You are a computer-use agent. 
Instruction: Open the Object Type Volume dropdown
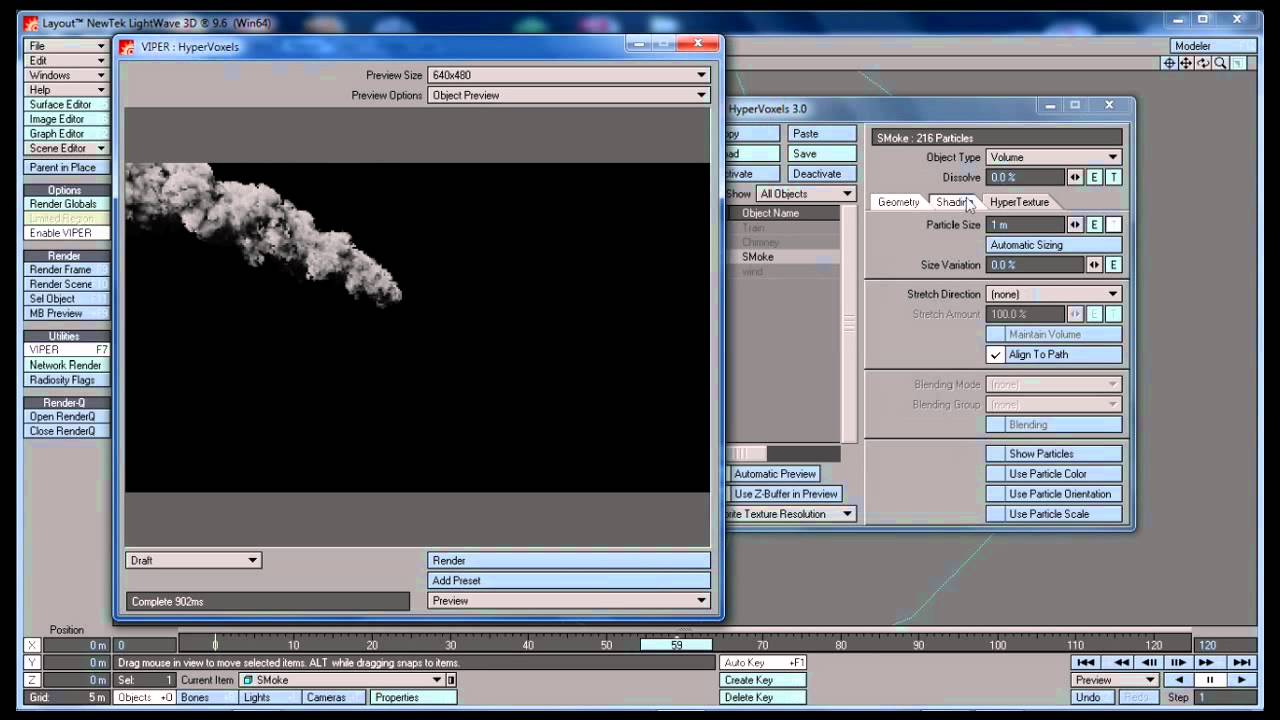point(1054,157)
